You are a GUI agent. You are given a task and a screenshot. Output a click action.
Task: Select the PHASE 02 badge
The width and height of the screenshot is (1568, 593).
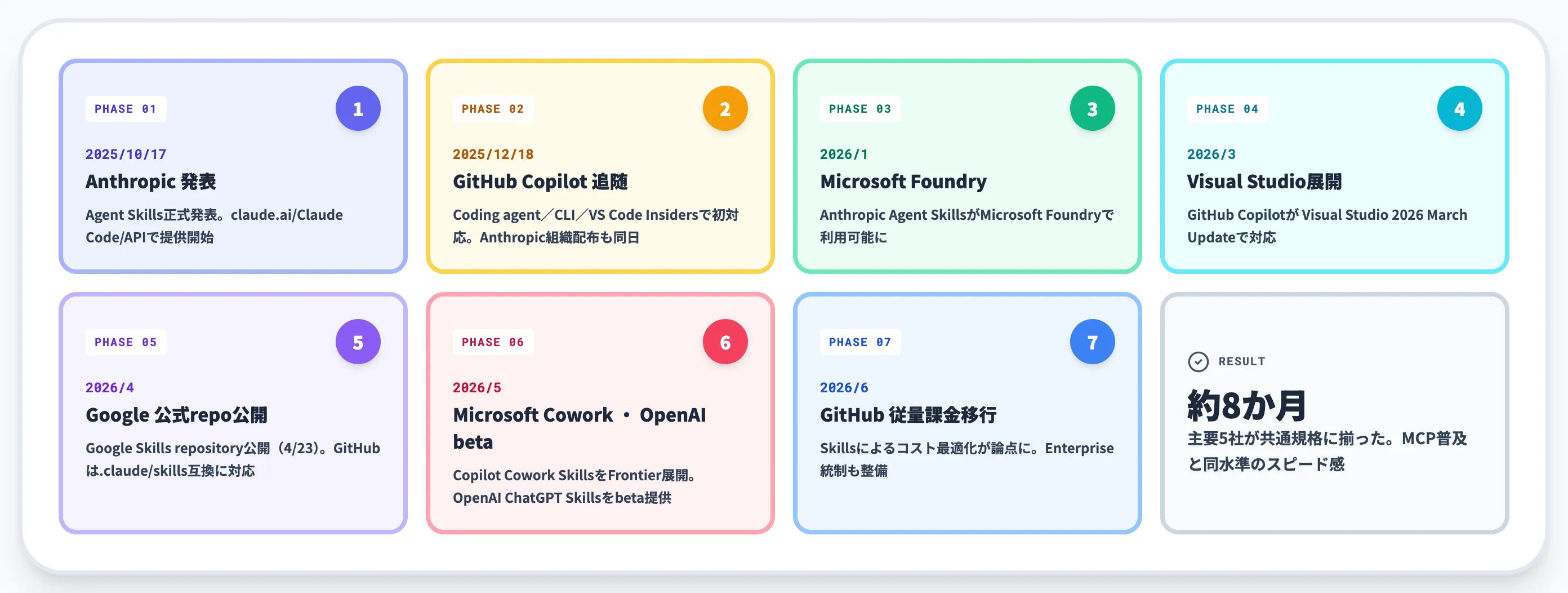[492, 108]
